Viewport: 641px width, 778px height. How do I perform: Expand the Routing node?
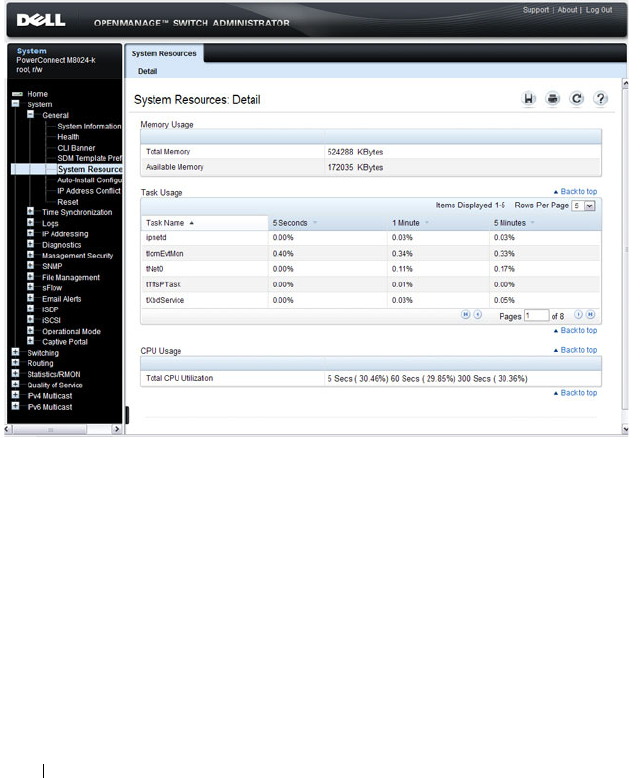click(15, 362)
